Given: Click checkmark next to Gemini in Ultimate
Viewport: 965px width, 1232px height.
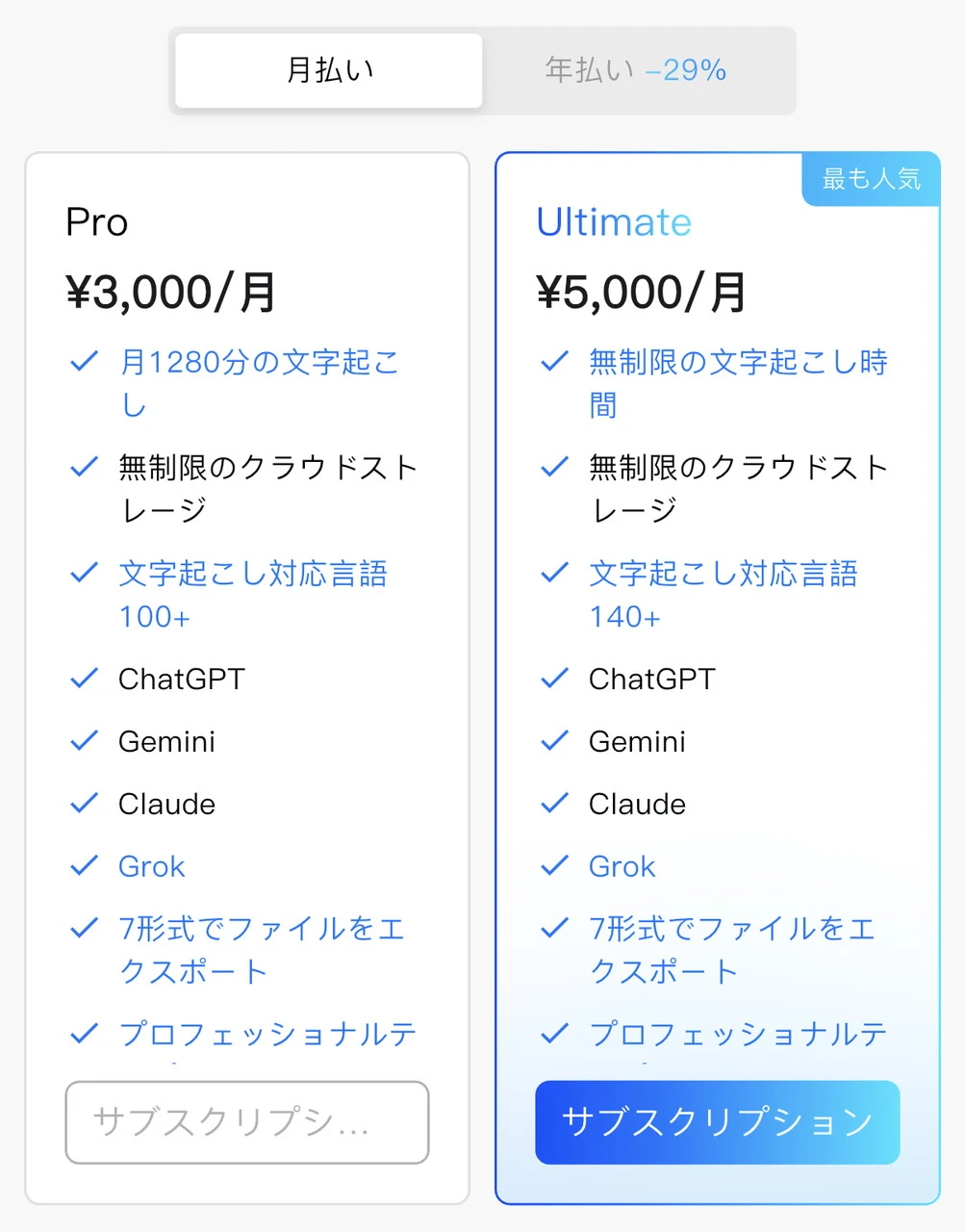Looking at the screenshot, I should (x=555, y=741).
